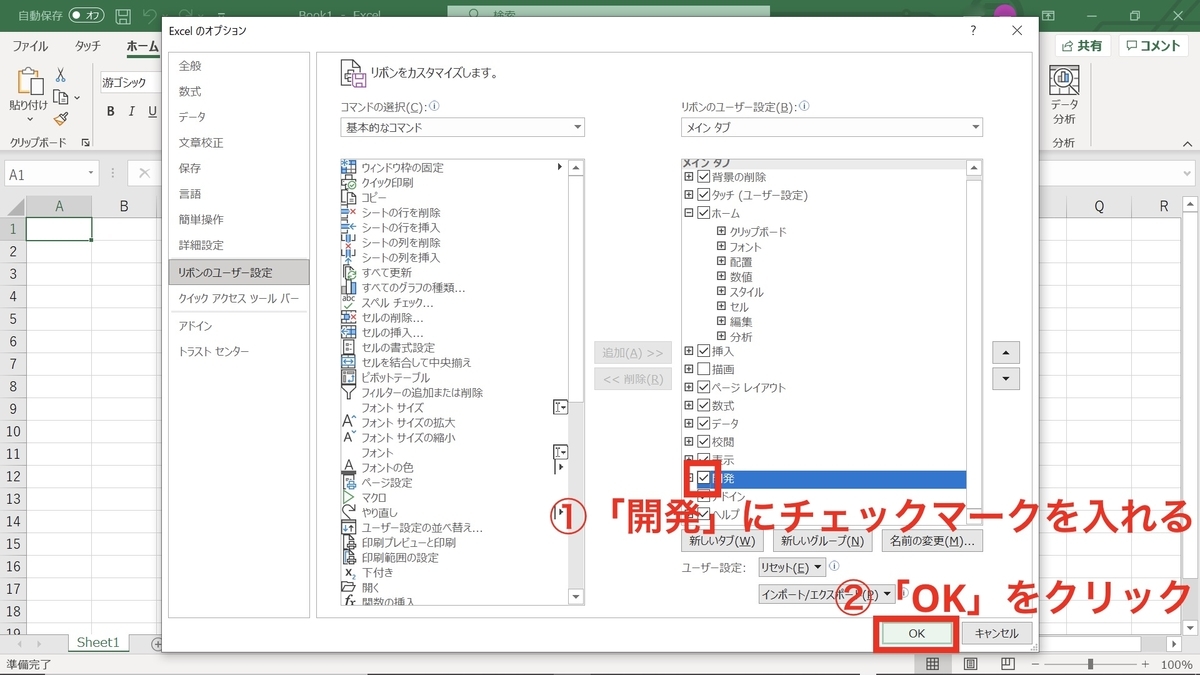The image size is (1200, 675).
Task: Select the 下付き command icon
Action: click(x=349, y=573)
